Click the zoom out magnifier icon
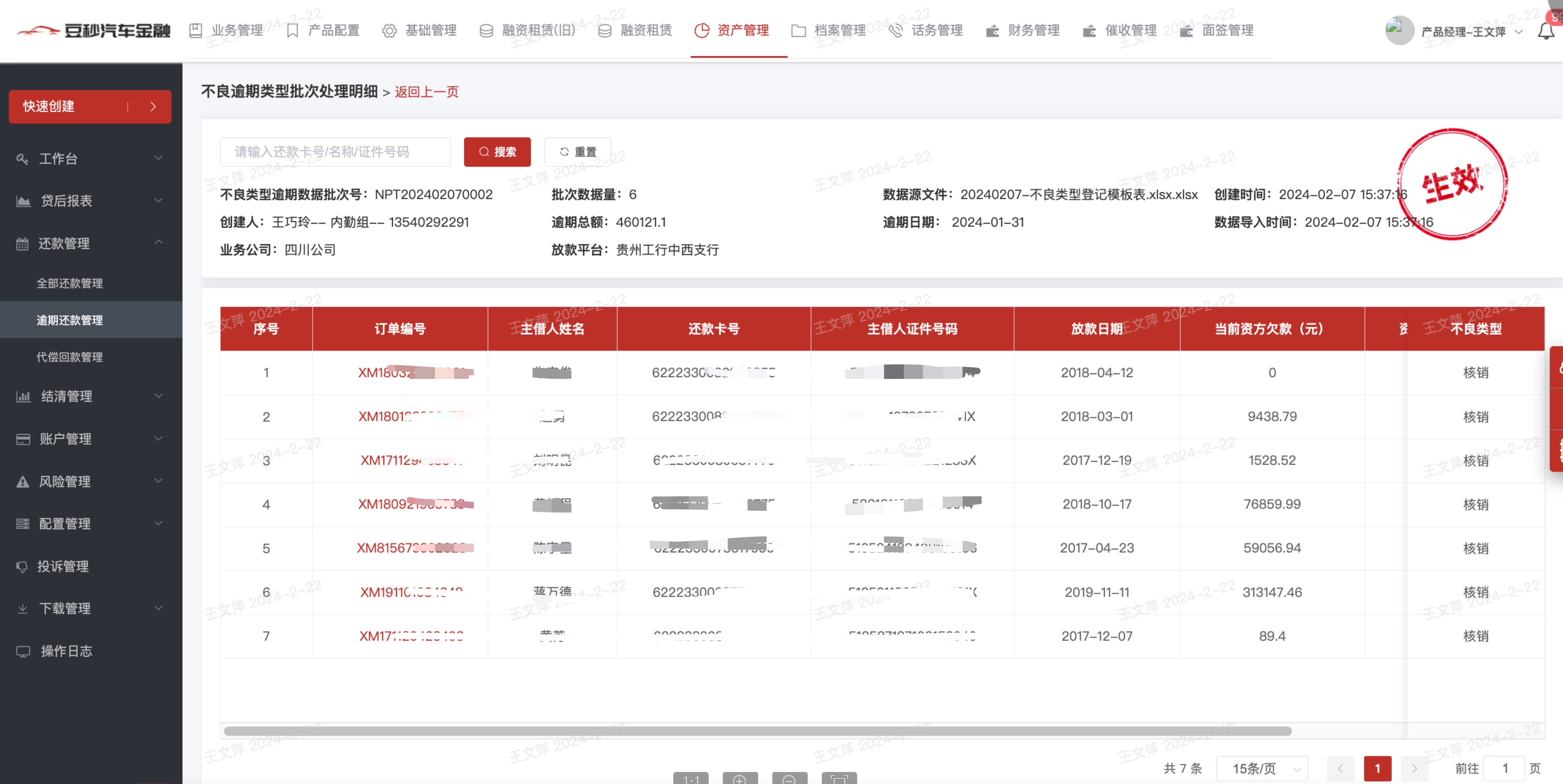Image resolution: width=1563 pixels, height=784 pixels. 789,779
